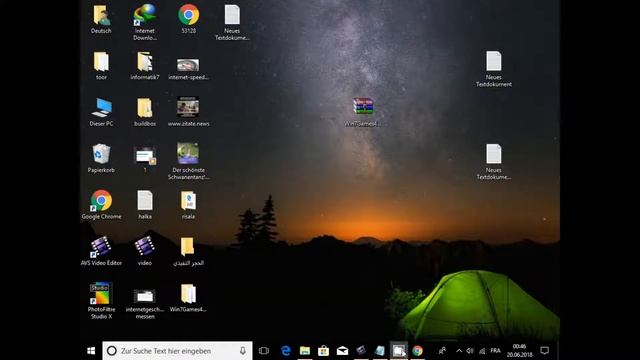This screenshot has width=640, height=360.
Task: Open File Explorer from the taskbar
Action: click(x=304, y=351)
